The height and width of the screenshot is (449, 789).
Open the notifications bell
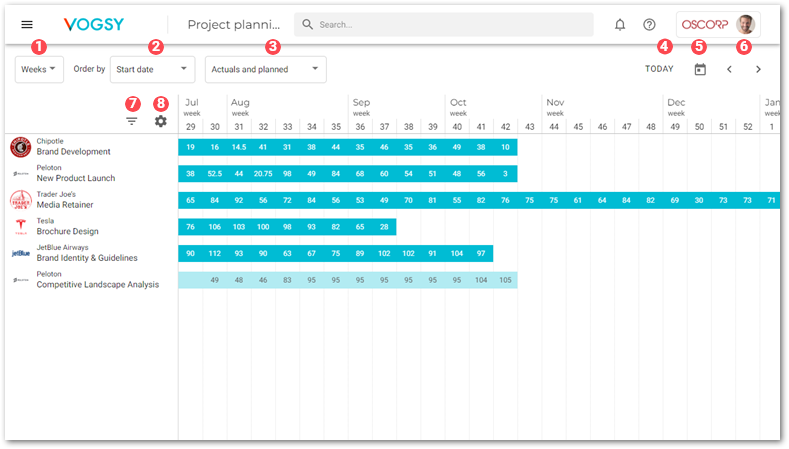coord(620,24)
